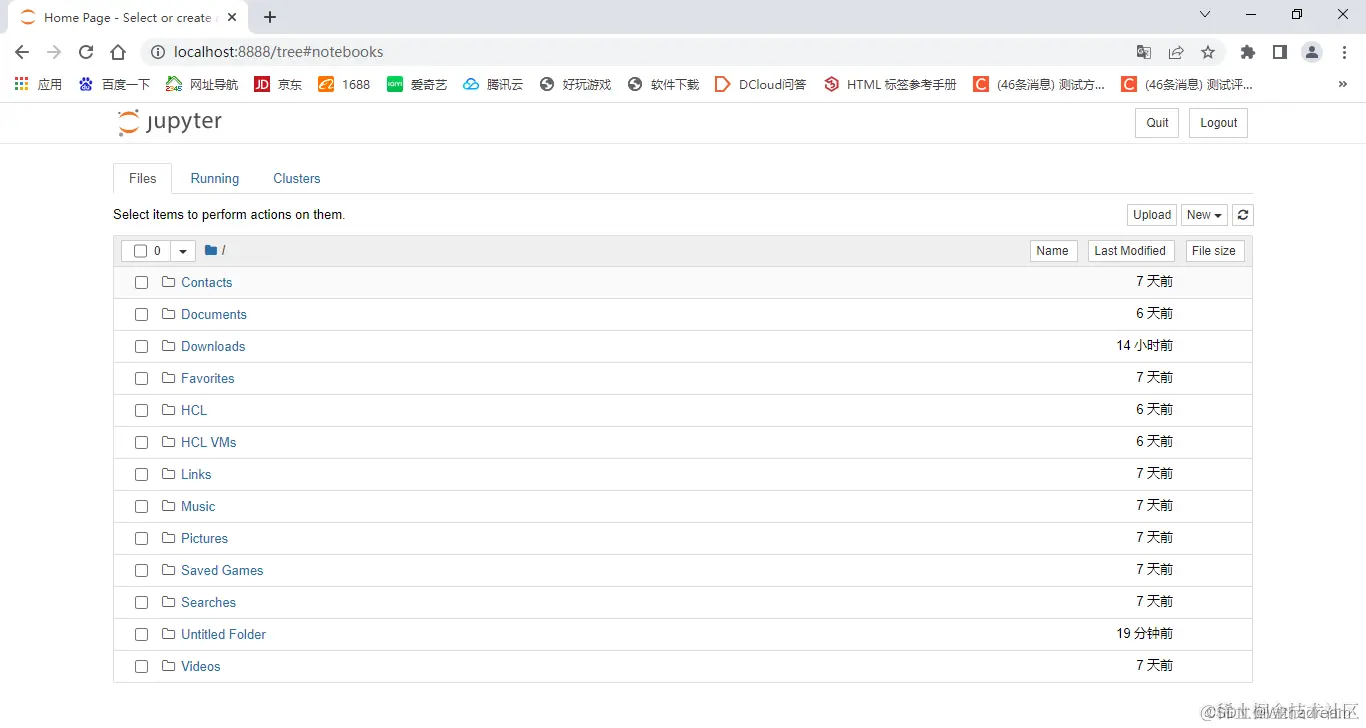Open the Pictures folder
The image size is (1366, 728).
(204, 539)
